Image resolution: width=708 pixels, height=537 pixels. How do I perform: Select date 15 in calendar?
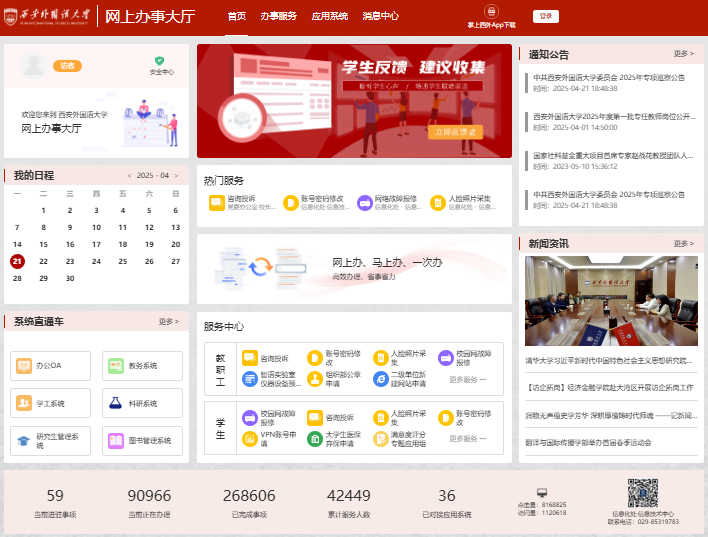pyautogui.click(x=43, y=244)
